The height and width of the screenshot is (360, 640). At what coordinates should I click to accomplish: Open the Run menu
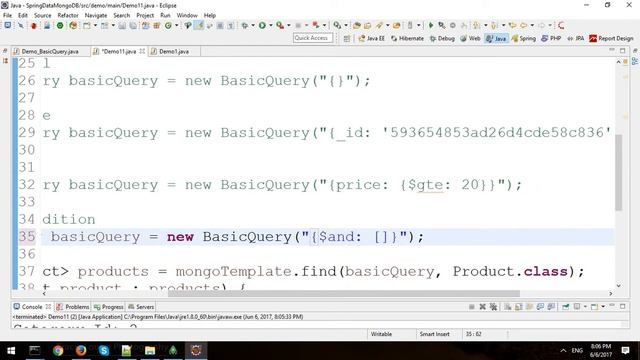click(165, 15)
